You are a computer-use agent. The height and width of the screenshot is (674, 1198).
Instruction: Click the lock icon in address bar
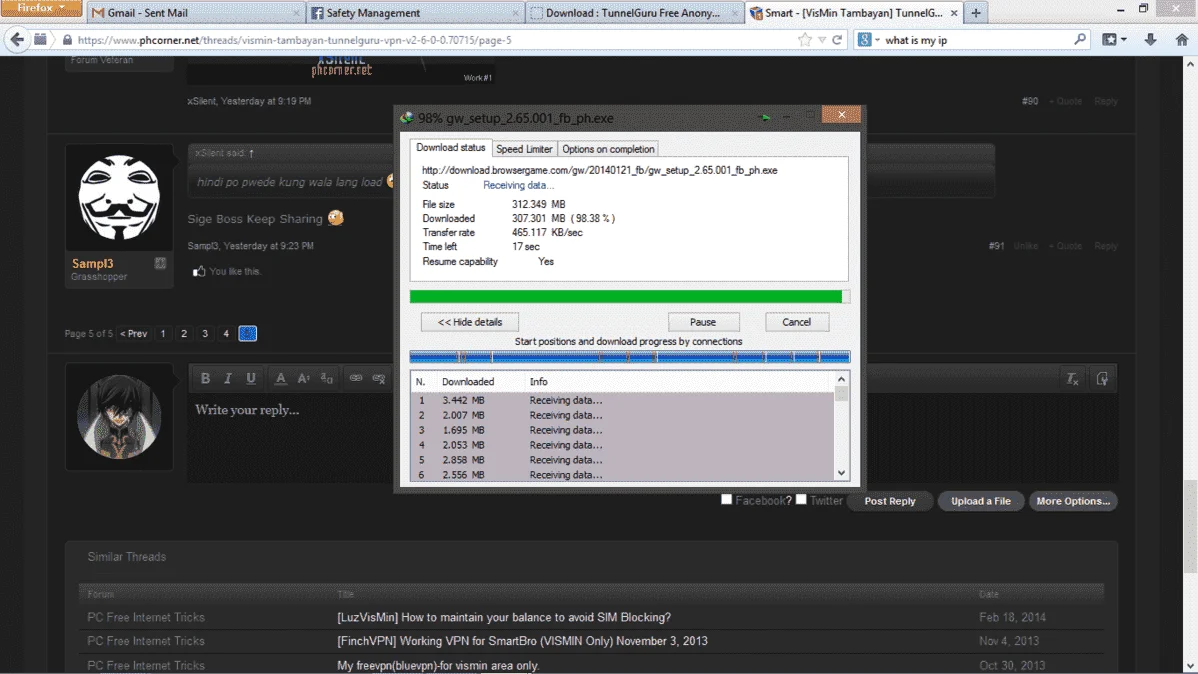click(x=67, y=40)
